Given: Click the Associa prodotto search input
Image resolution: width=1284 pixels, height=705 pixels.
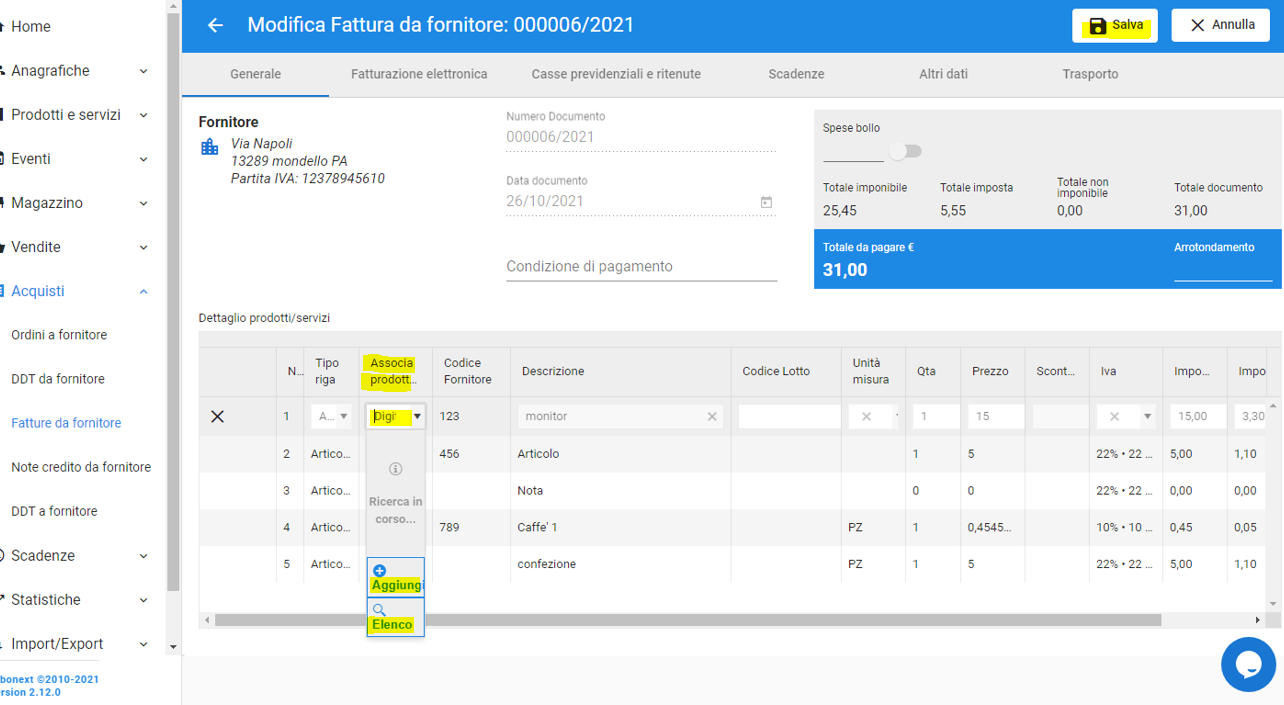Looking at the screenshot, I should [390, 416].
